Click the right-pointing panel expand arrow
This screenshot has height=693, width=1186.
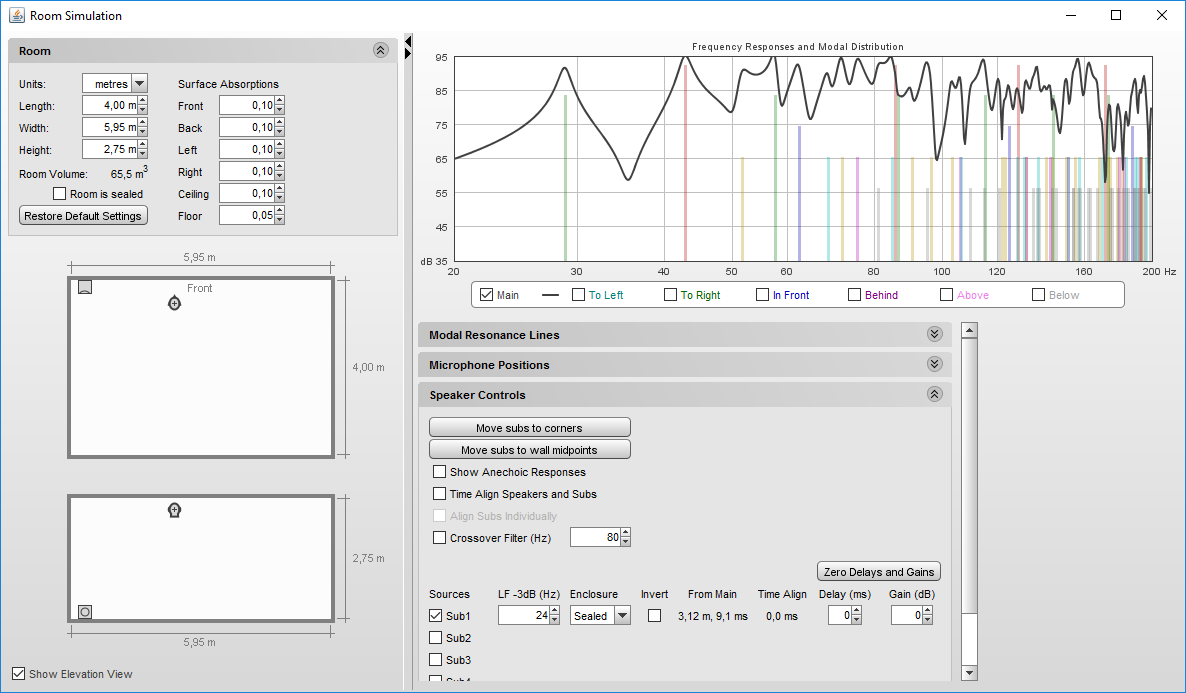point(408,54)
